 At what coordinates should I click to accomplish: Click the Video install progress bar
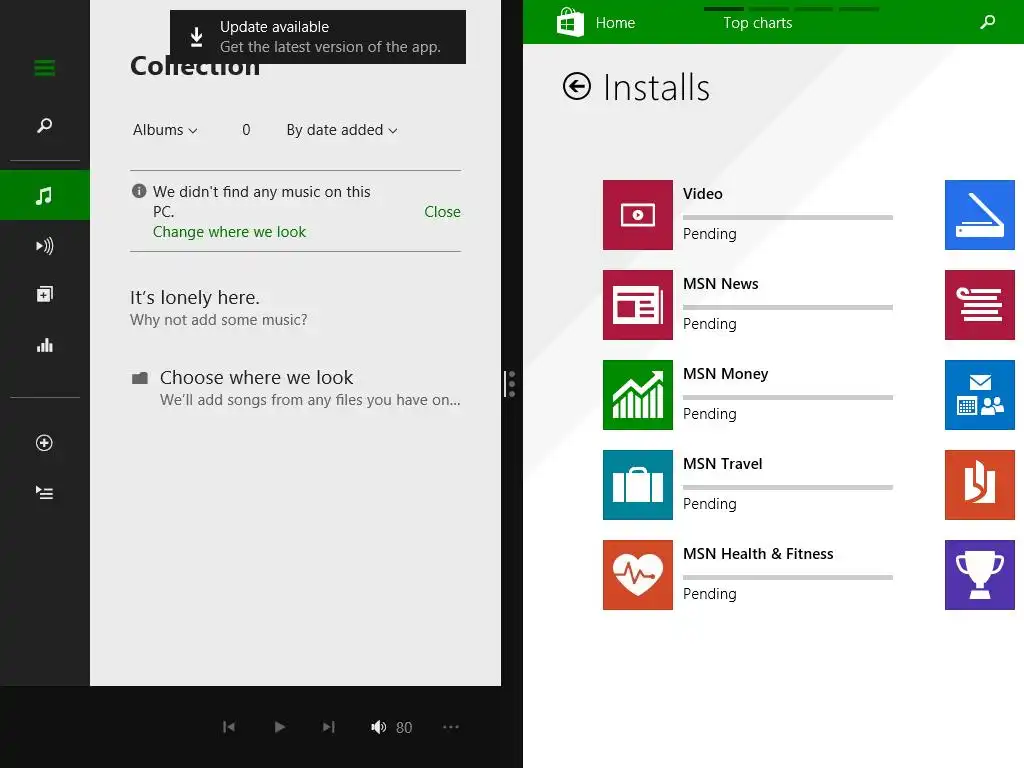tap(788, 217)
